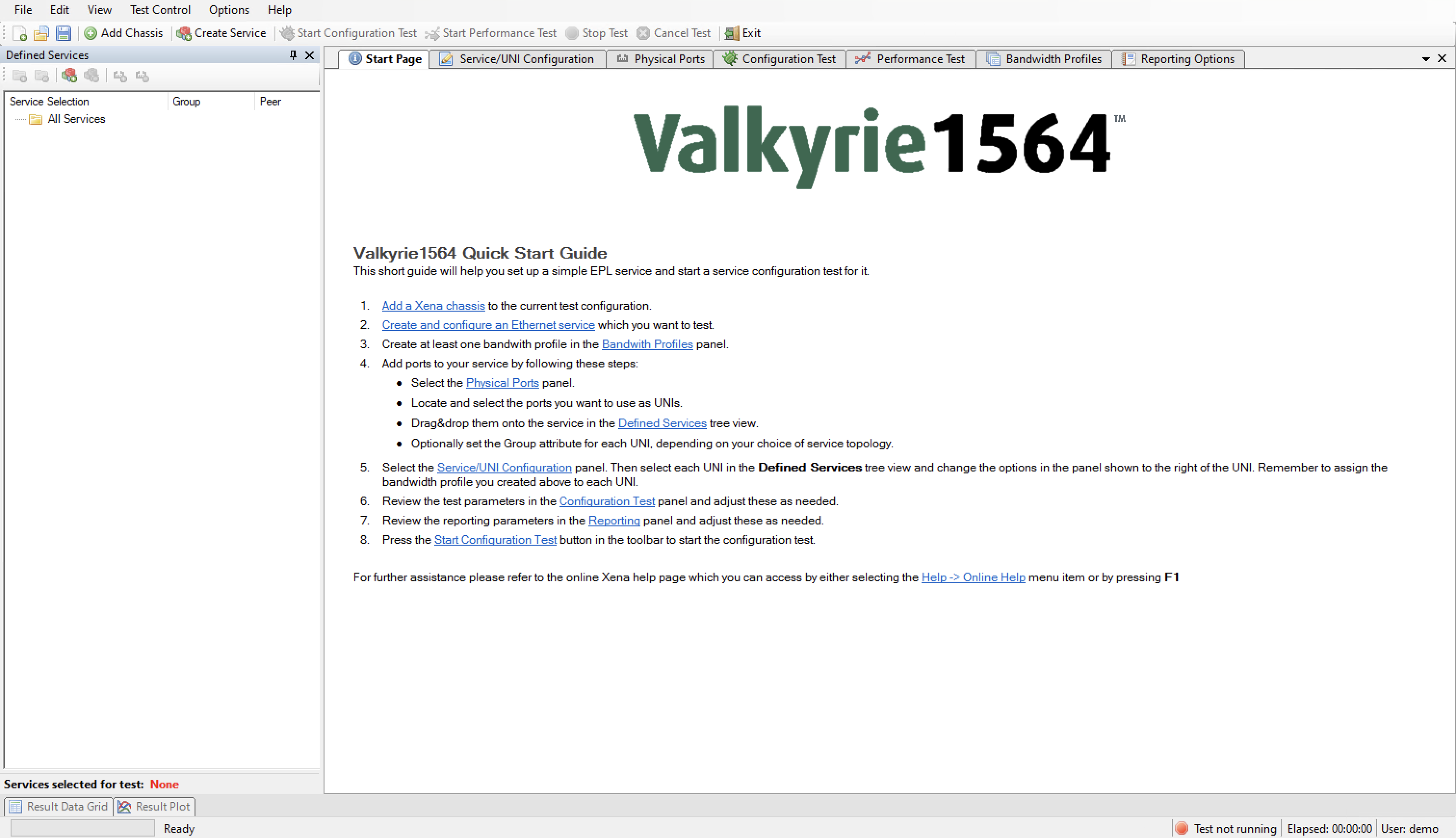The width and height of the screenshot is (1456, 838).
Task: Click Start Configuration Test toolbar button
Action: tap(349, 33)
